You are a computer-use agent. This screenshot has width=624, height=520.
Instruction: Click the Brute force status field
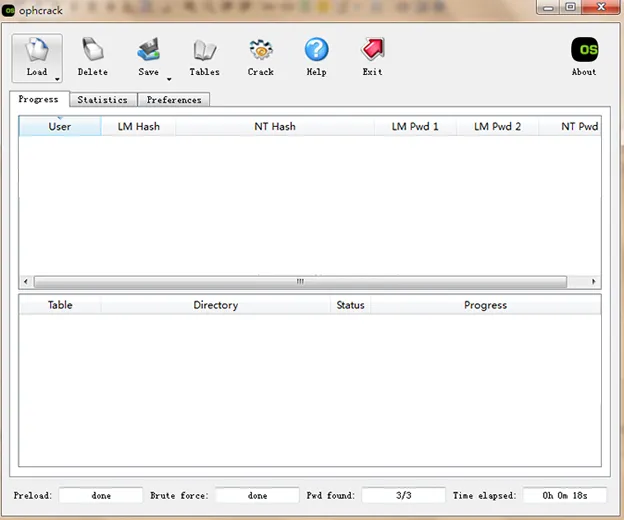click(257, 495)
